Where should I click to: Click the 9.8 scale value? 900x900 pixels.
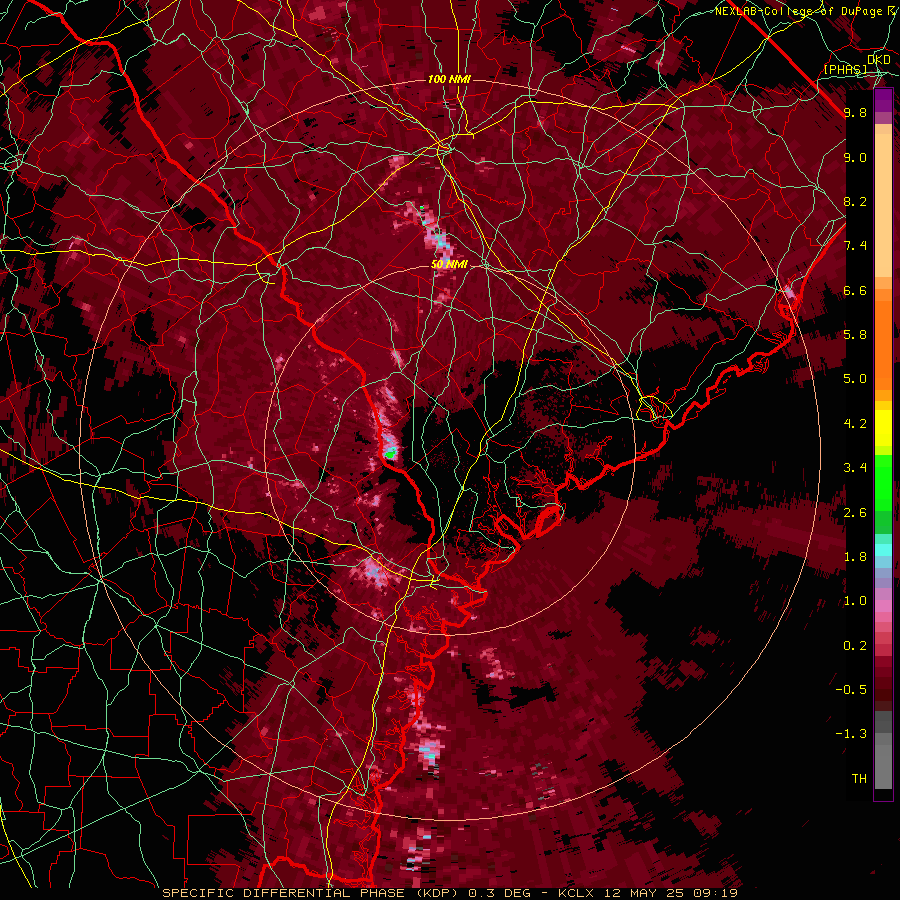tap(855, 112)
